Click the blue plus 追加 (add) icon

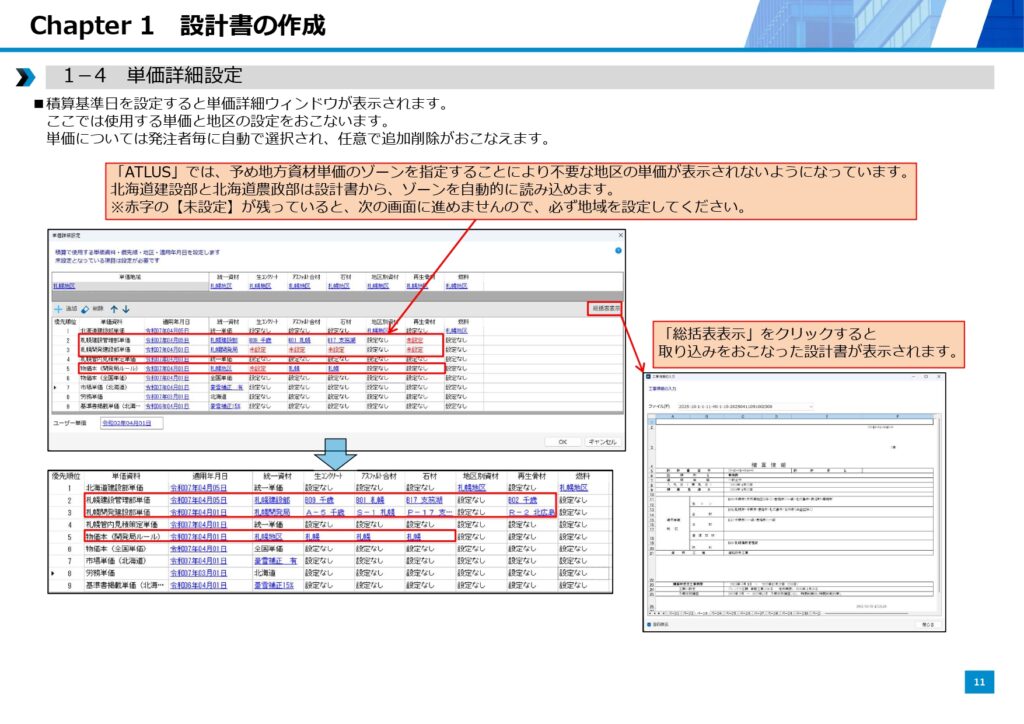coord(58,310)
